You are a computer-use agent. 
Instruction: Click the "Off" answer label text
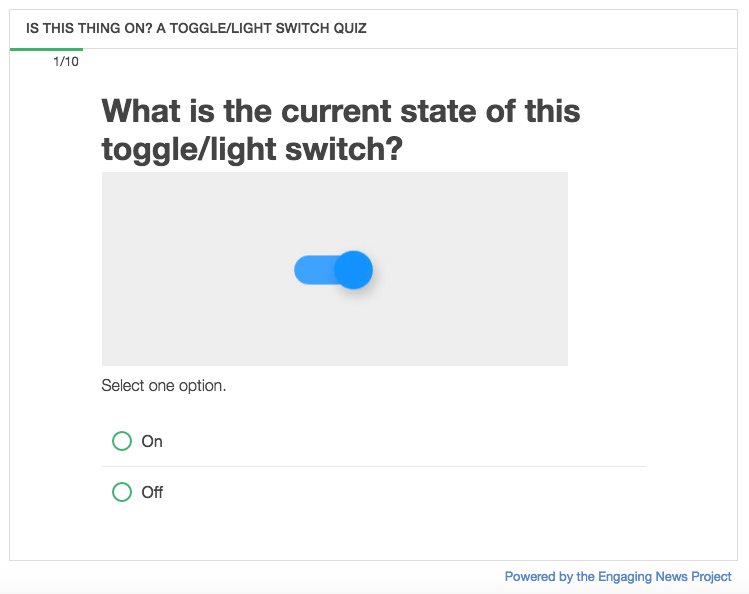152,492
